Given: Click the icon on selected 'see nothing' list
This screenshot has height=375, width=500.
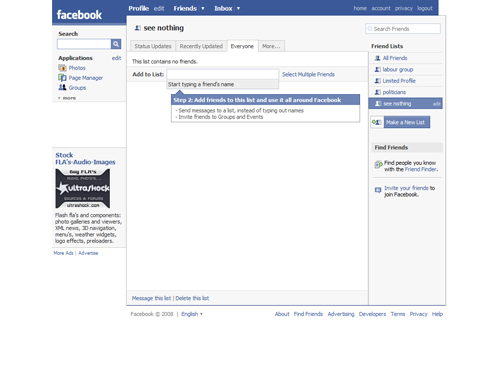Looking at the screenshot, I should [378, 104].
